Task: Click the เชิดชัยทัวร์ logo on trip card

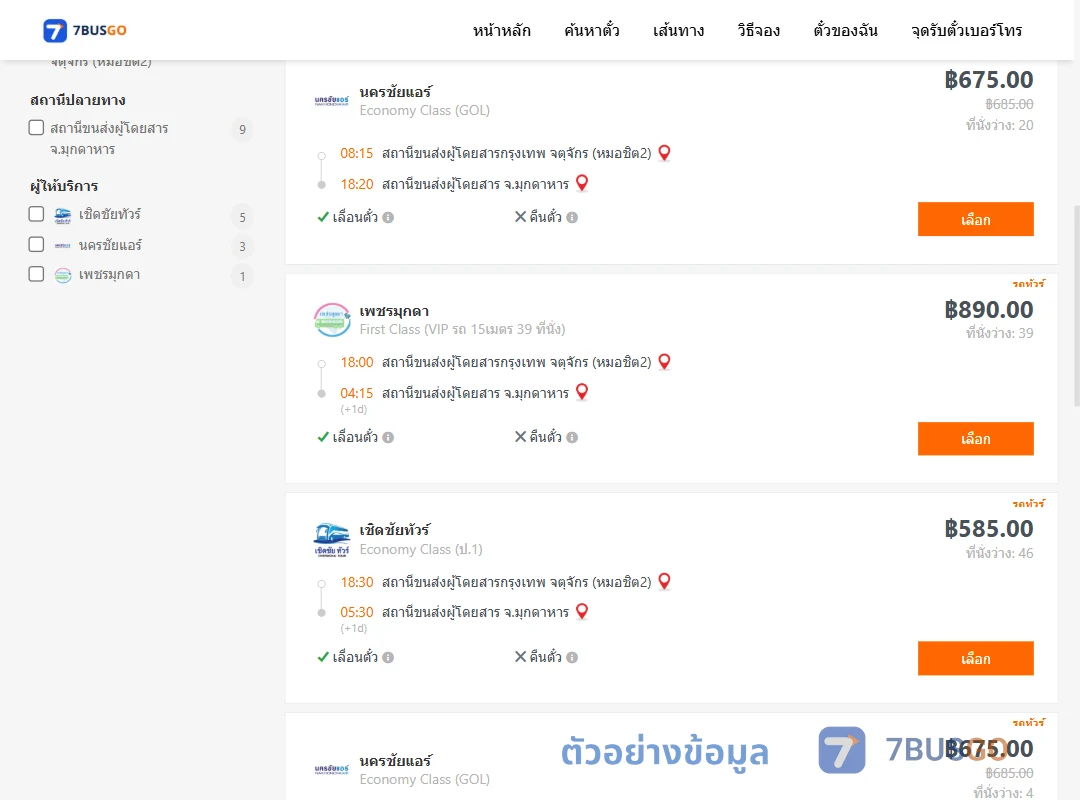Action: click(x=332, y=540)
